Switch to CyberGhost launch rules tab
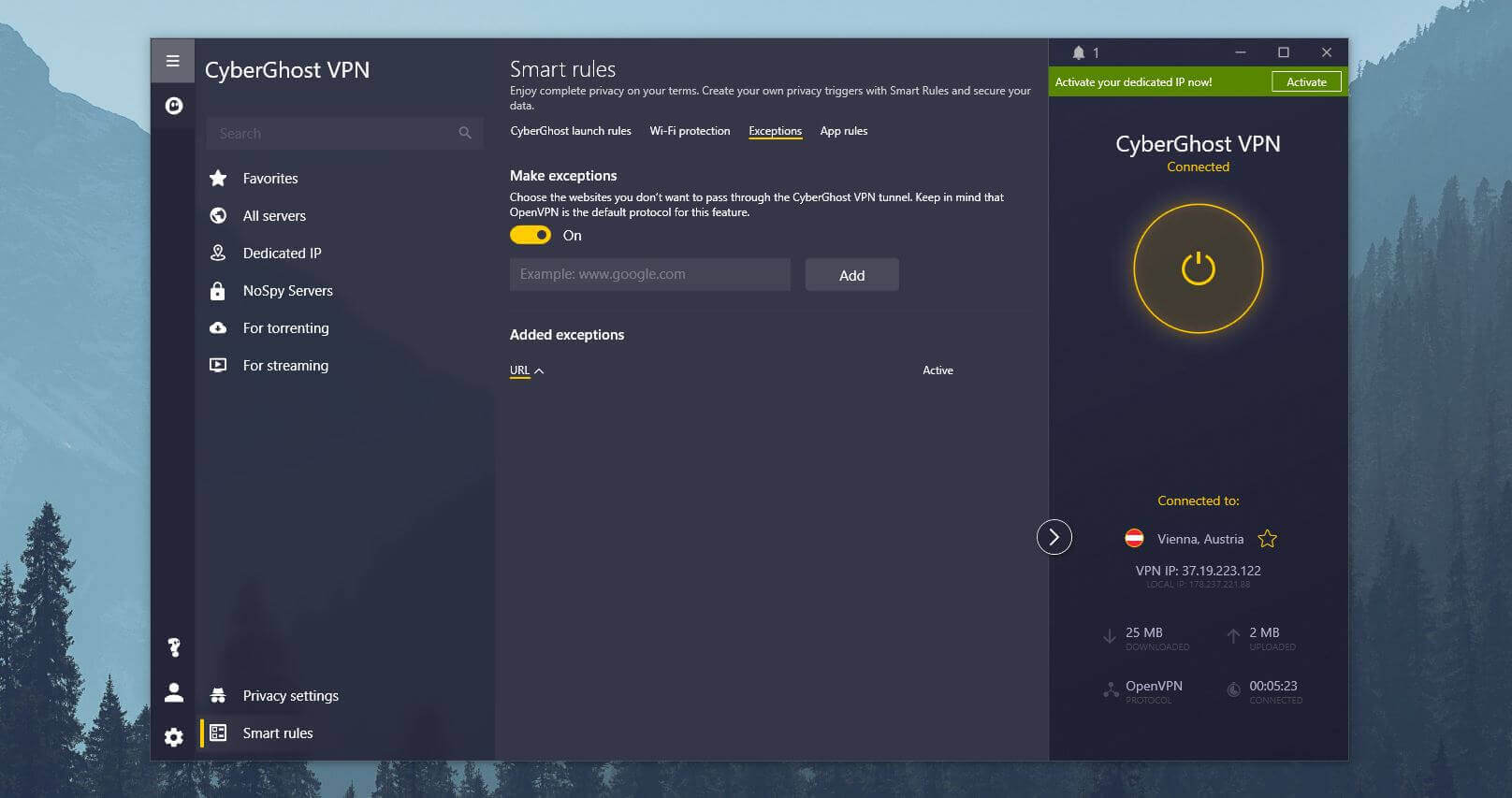This screenshot has height=798, width=1512. coord(571,131)
